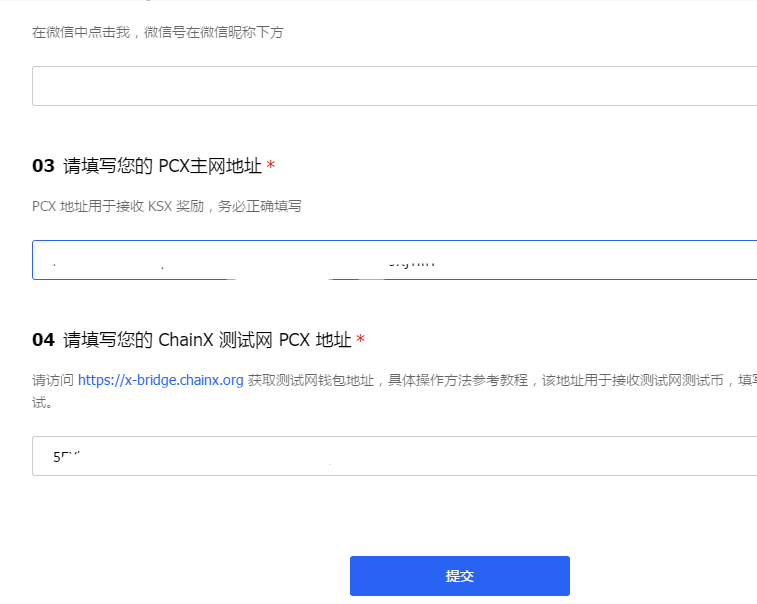Click hint text 在微信中点击我
This screenshot has height=604, width=757.
[x=81, y=32]
